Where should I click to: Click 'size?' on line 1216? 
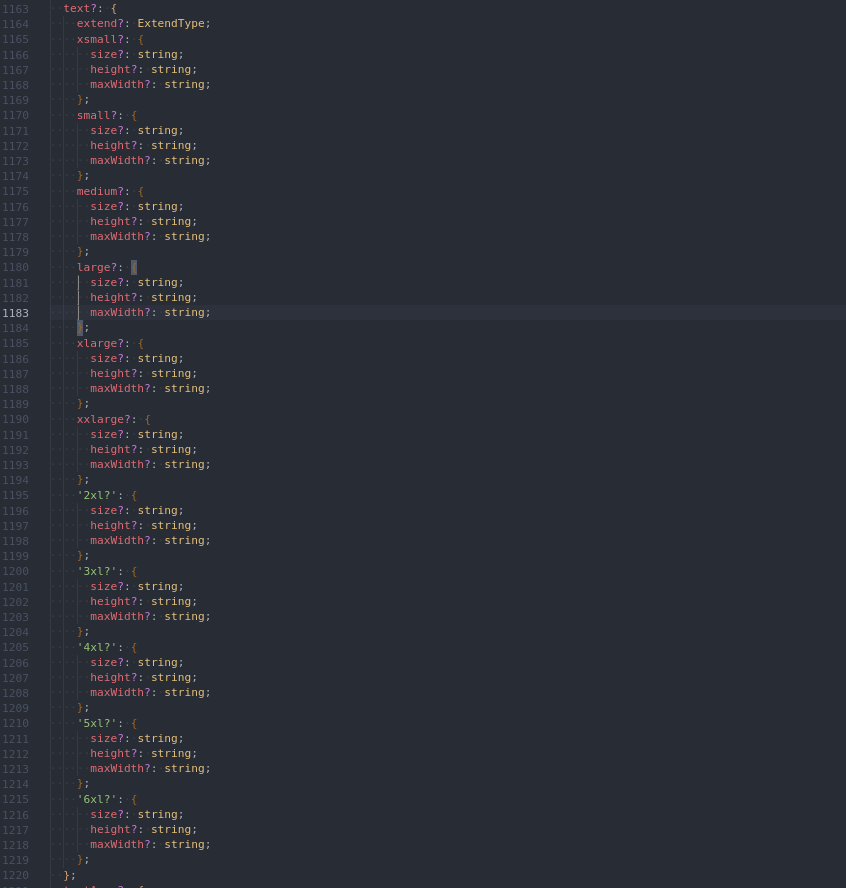pos(107,814)
